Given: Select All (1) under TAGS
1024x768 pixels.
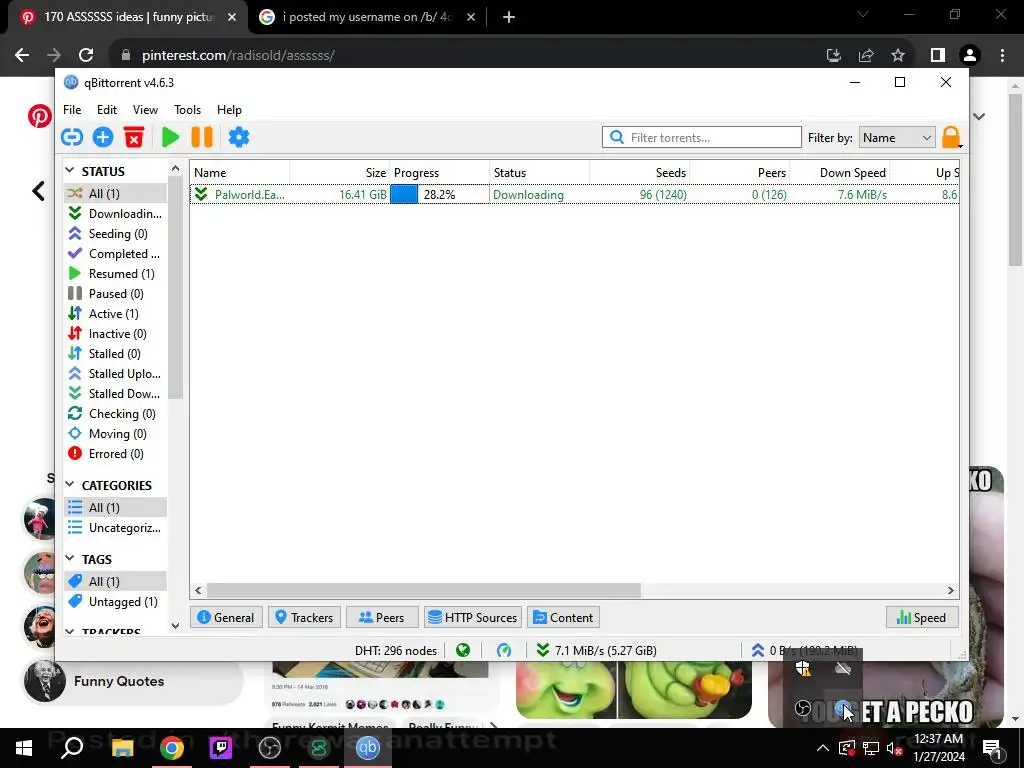Looking at the screenshot, I should tap(116, 581).
